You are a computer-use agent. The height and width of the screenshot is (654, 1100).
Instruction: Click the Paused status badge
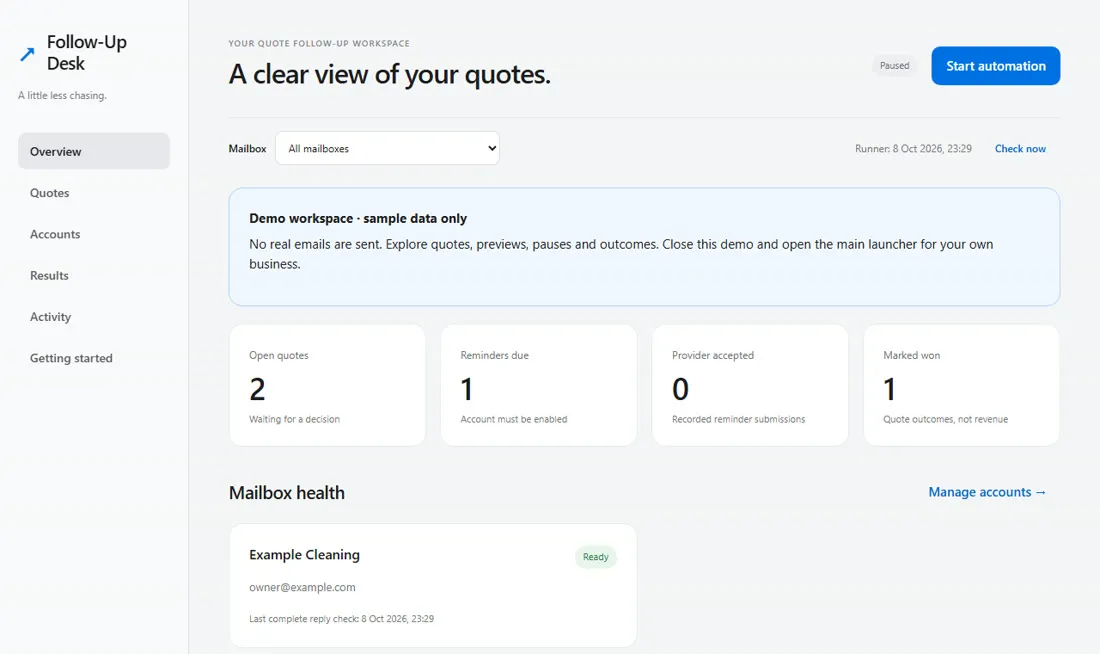pyautogui.click(x=894, y=65)
